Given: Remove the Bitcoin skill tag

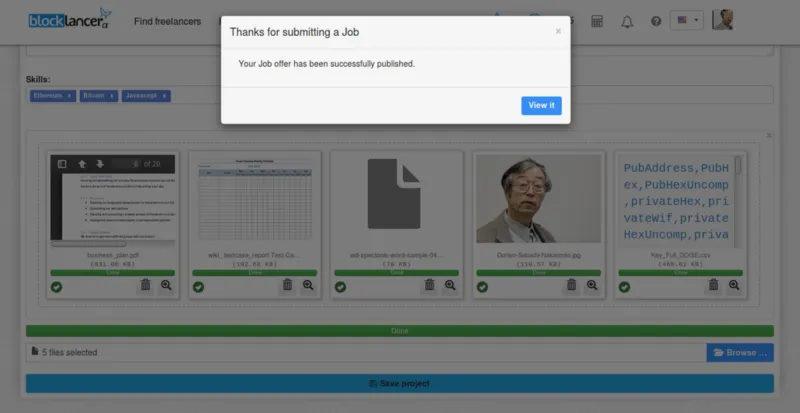Looking at the screenshot, I should [111, 96].
